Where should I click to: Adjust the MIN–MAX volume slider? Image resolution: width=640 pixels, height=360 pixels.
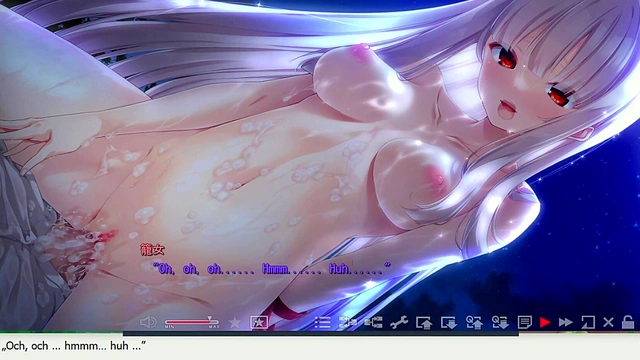pos(192,322)
